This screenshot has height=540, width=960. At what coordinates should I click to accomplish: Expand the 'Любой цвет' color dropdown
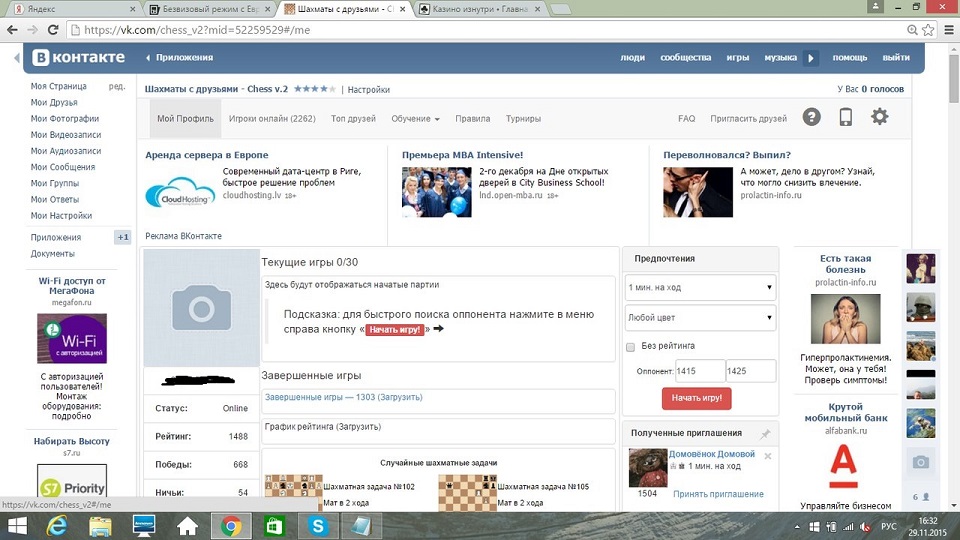(700, 318)
